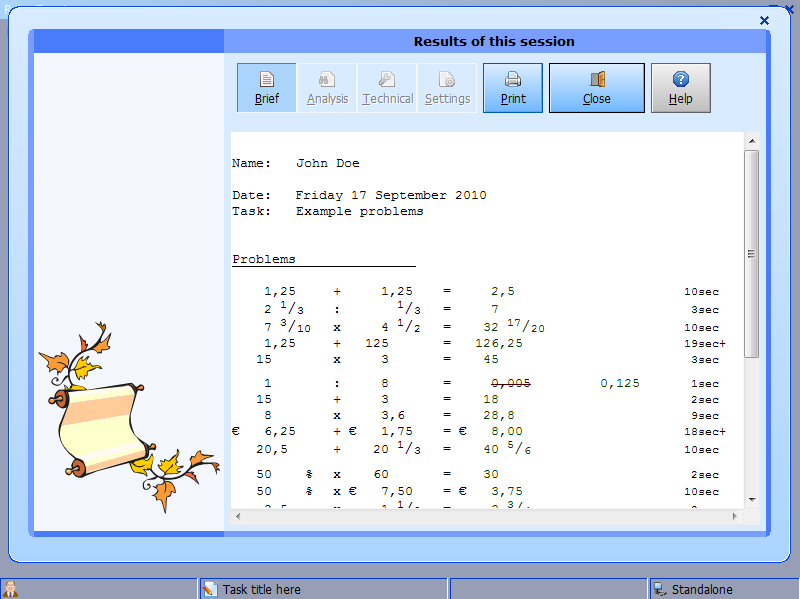The image size is (800, 599).
Task: Click the horizontal scrollbar right arrow
Action: 735,516
